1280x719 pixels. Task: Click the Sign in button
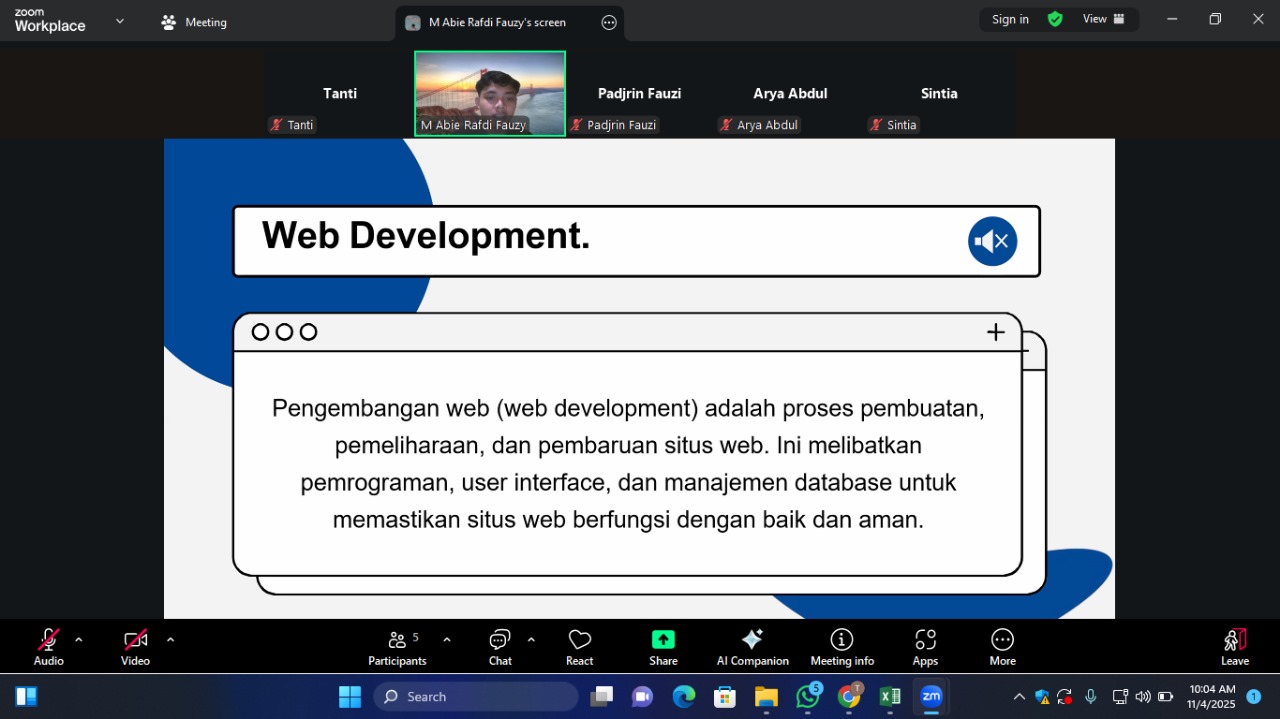[1010, 19]
